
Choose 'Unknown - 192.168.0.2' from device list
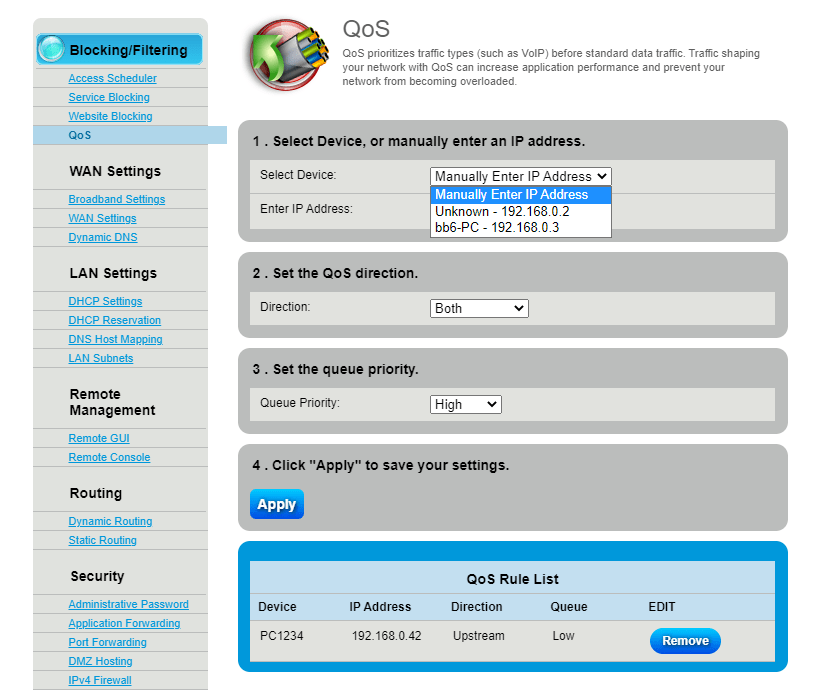(502, 211)
